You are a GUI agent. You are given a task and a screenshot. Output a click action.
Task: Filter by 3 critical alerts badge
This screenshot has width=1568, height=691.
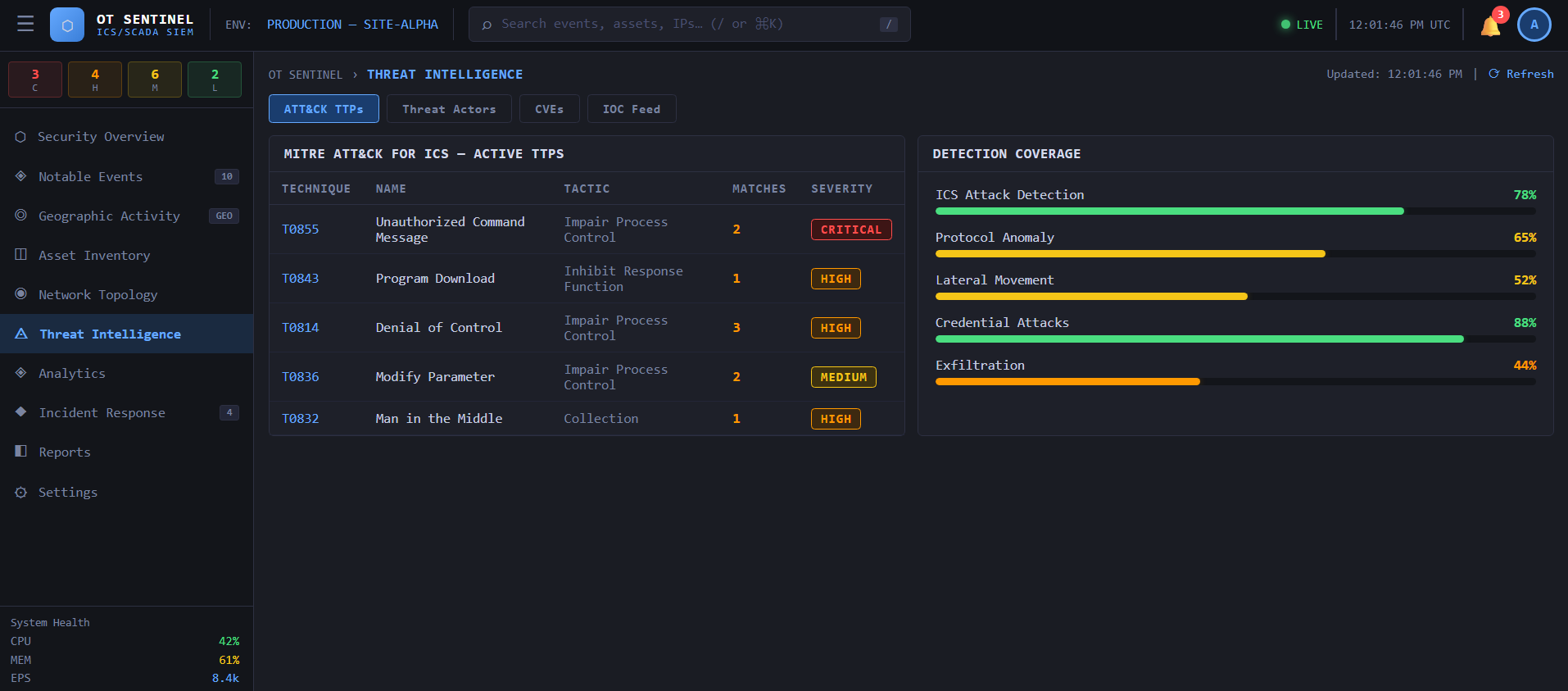35,80
